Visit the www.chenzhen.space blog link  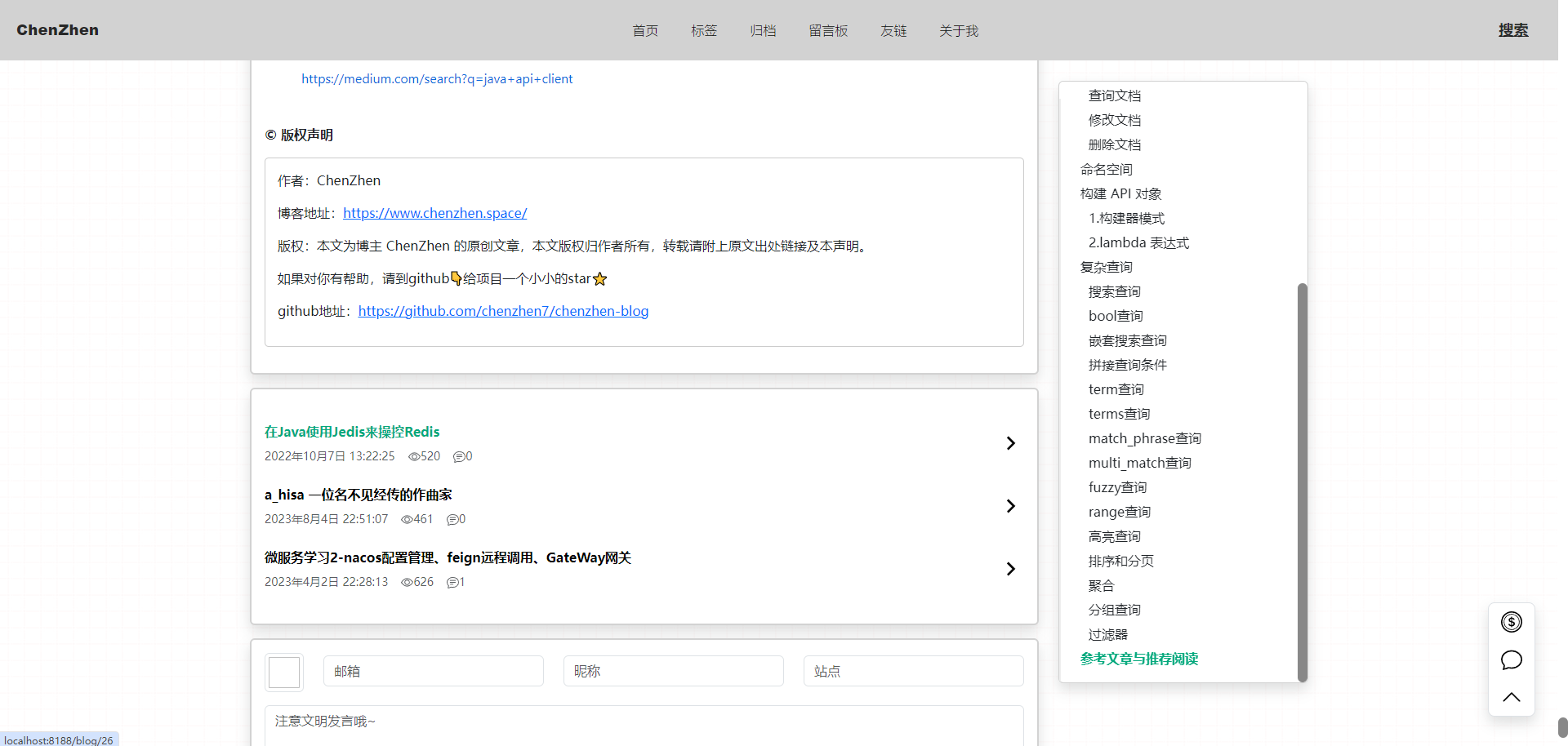pos(434,213)
